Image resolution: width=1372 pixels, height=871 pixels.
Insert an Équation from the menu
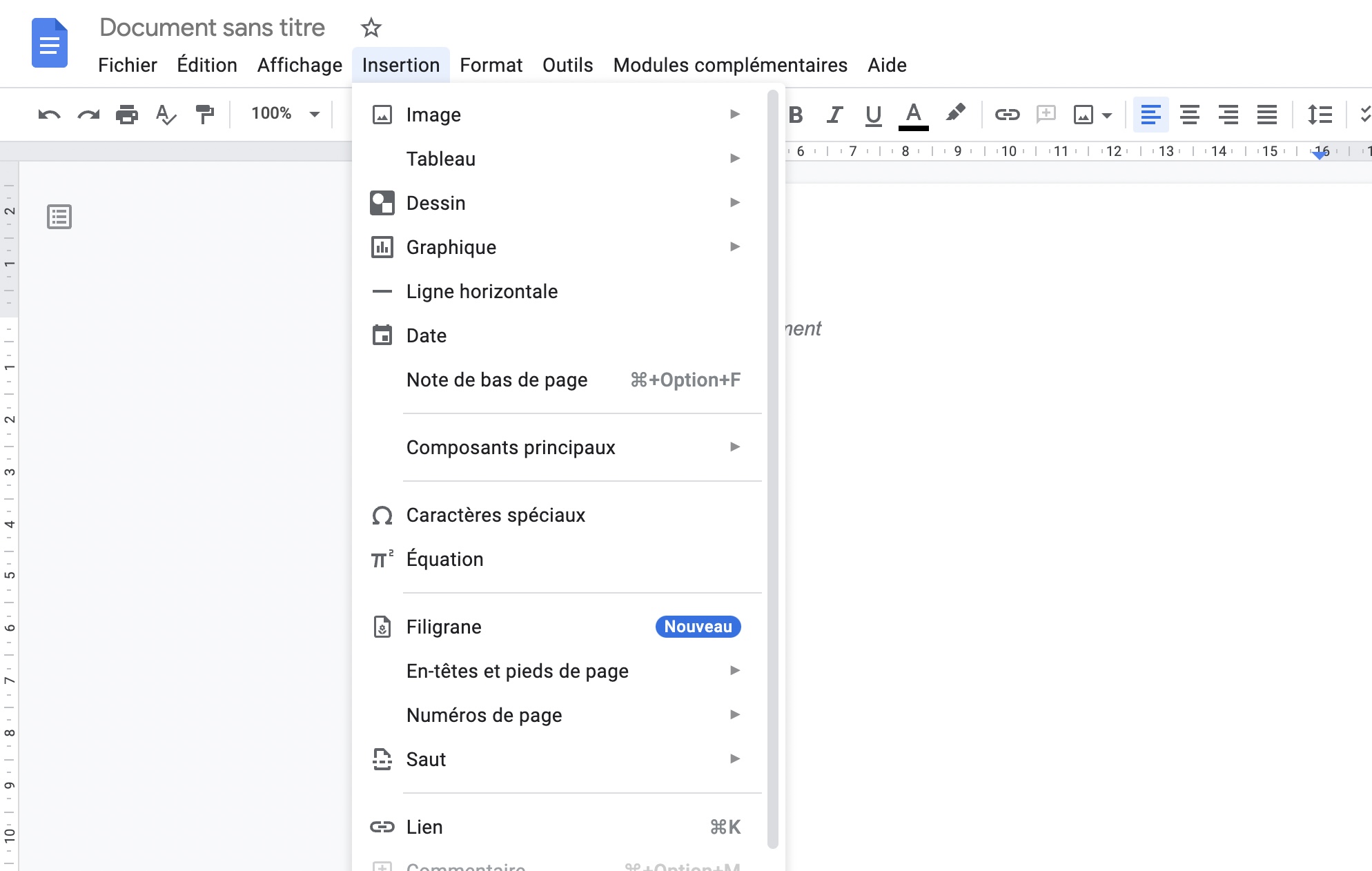[x=445, y=559]
